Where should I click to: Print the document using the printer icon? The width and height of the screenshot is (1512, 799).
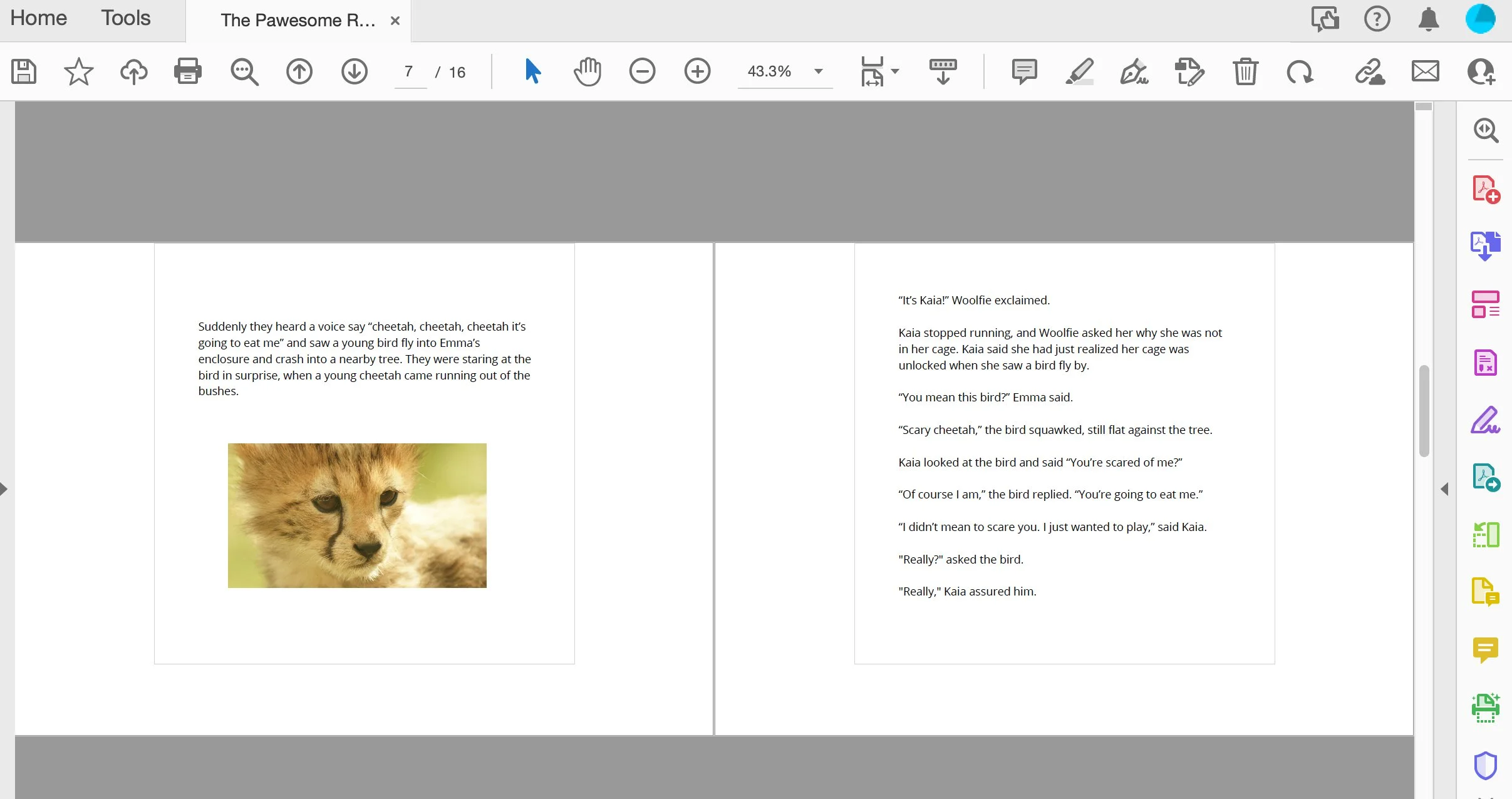[x=187, y=71]
